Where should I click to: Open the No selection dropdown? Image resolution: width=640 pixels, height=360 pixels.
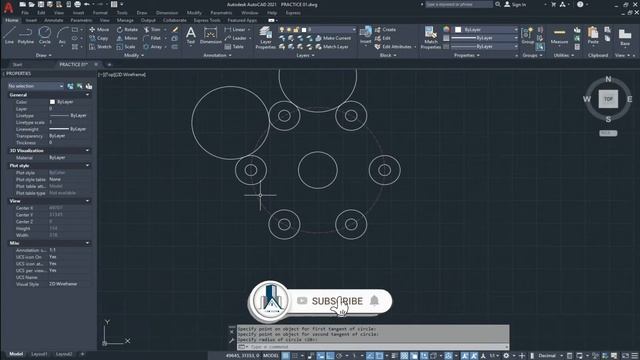[36, 86]
